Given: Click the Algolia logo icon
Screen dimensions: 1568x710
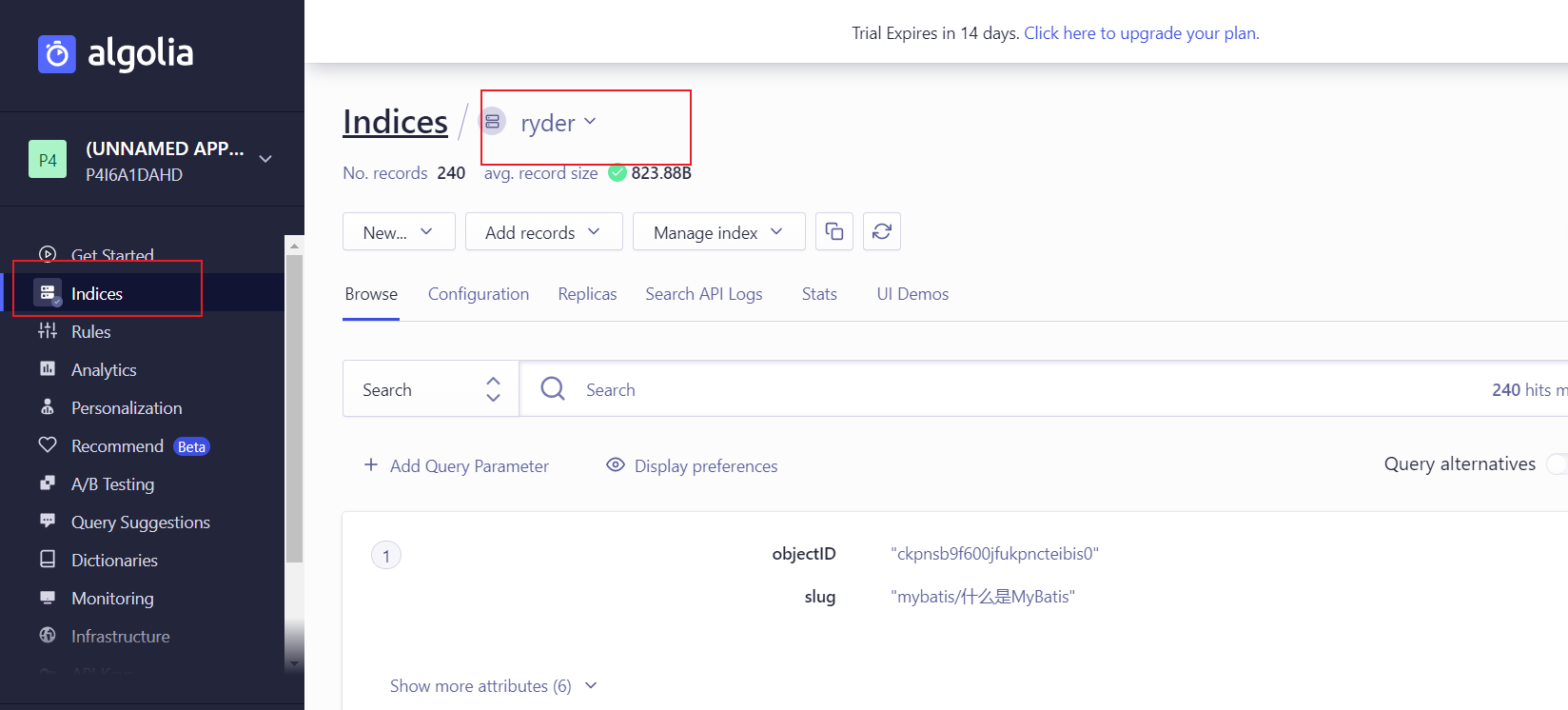Looking at the screenshot, I should (56, 54).
